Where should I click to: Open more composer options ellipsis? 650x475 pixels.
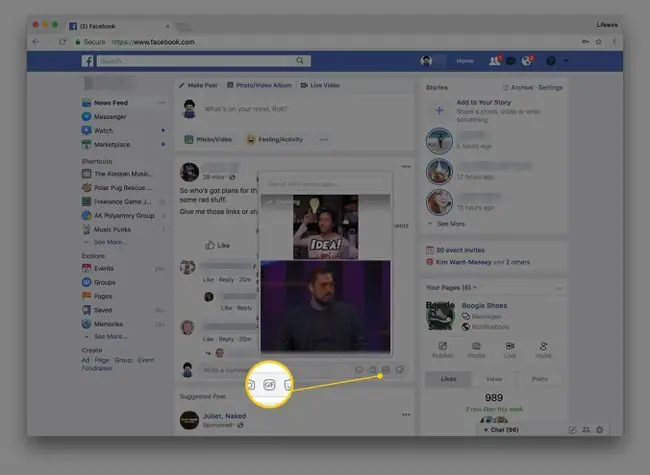coord(323,140)
